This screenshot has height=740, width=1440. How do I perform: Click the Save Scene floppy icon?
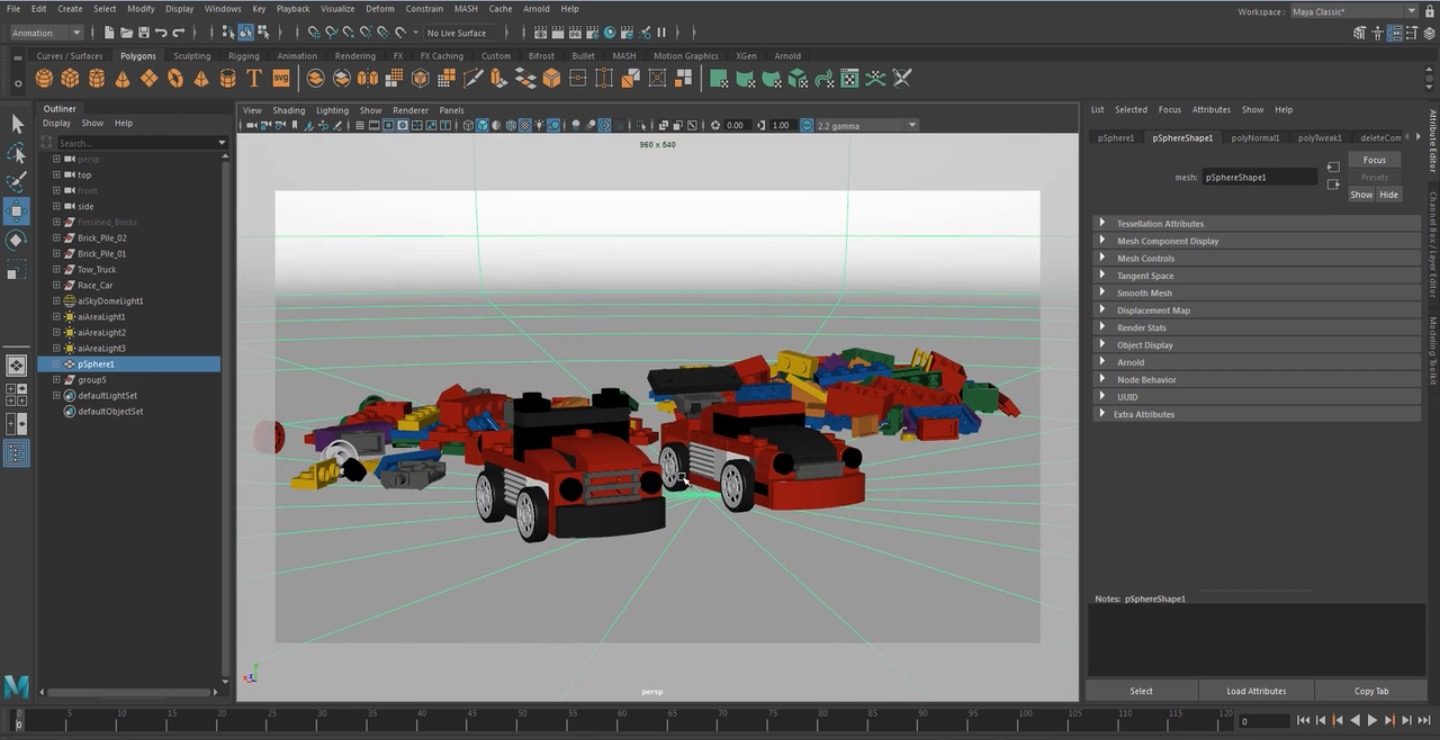[x=144, y=33]
